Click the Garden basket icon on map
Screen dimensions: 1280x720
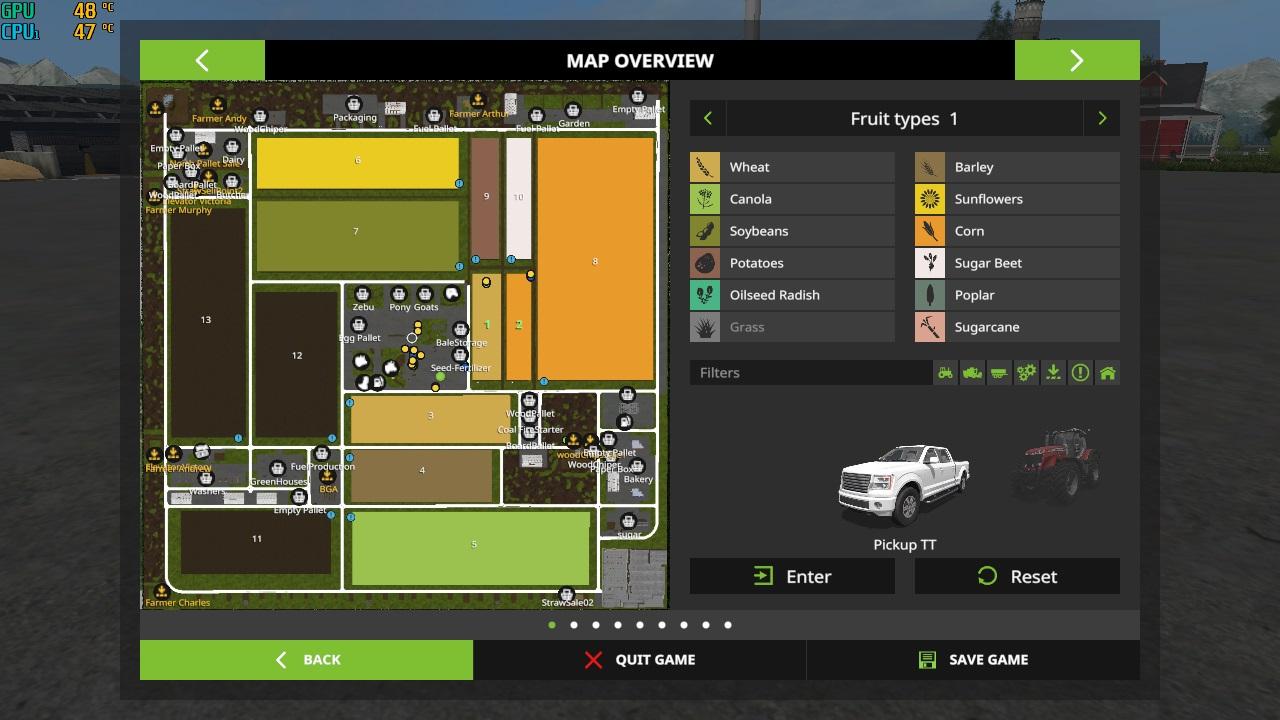point(573,111)
